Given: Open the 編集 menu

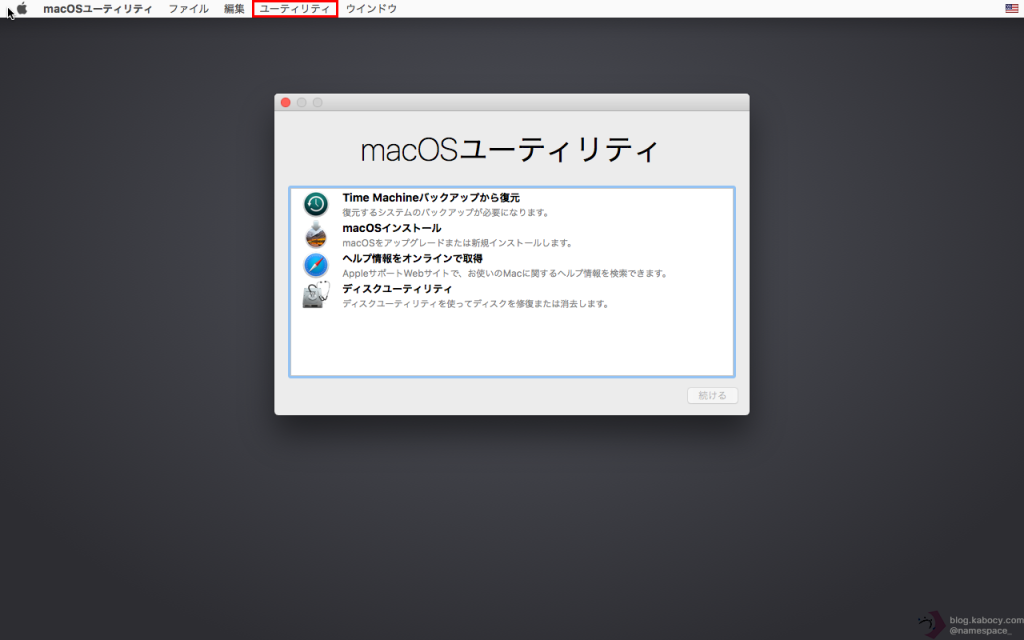Looking at the screenshot, I should (234, 8).
